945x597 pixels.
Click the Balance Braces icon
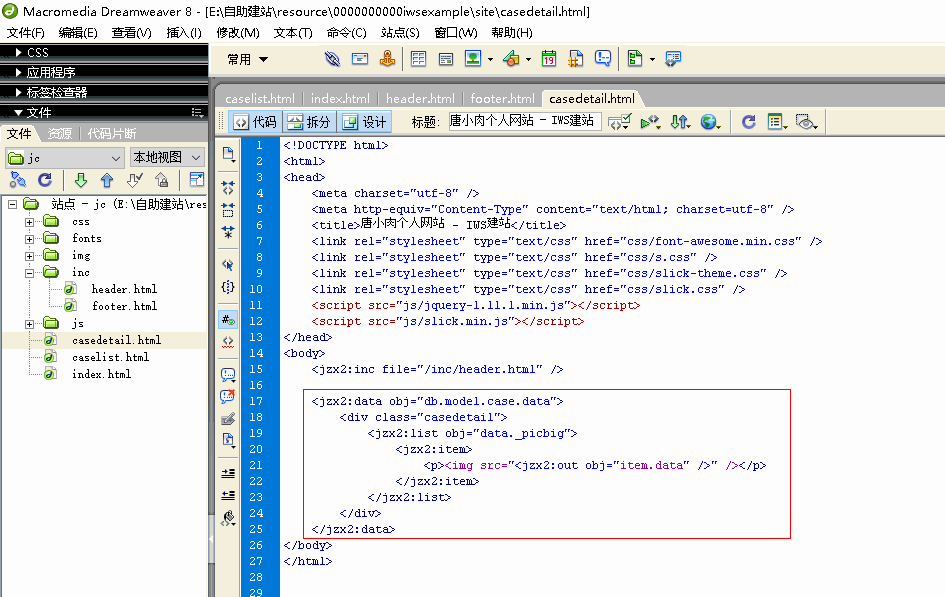pyautogui.click(x=228, y=287)
